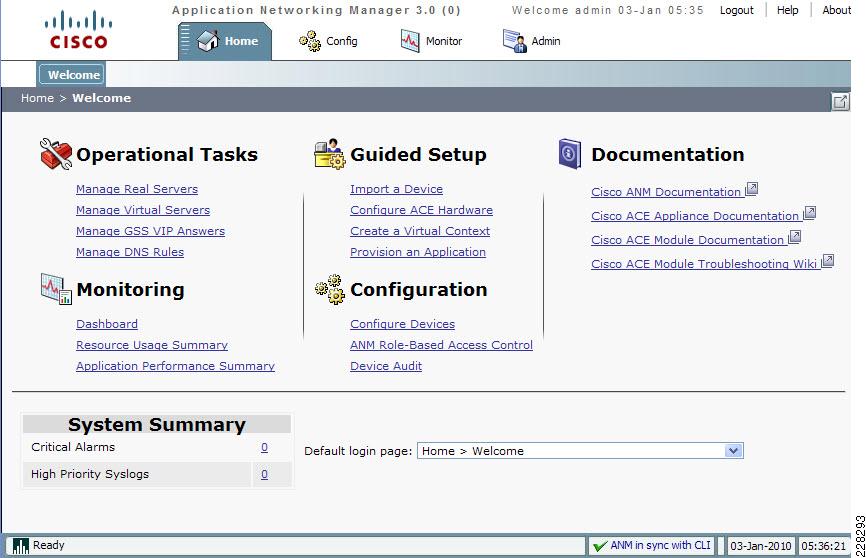Click the High Priority Syslogs count 0
The image size is (866, 558).
tap(265, 474)
